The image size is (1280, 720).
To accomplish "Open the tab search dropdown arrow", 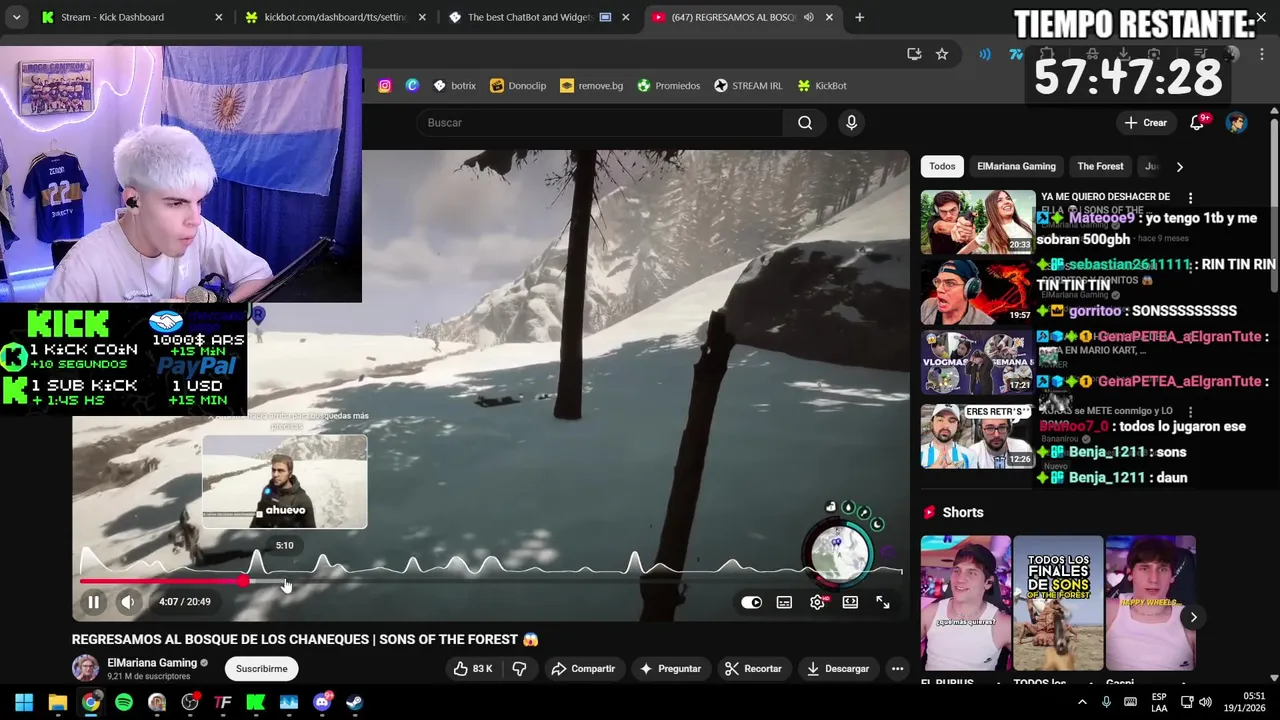I will [16, 17].
